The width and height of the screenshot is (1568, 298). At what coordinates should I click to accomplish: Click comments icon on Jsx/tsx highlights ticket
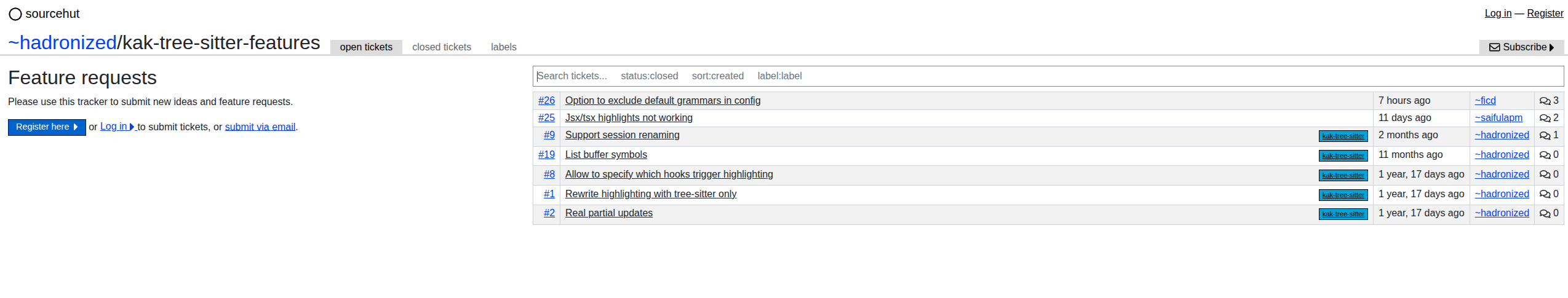point(1545,118)
